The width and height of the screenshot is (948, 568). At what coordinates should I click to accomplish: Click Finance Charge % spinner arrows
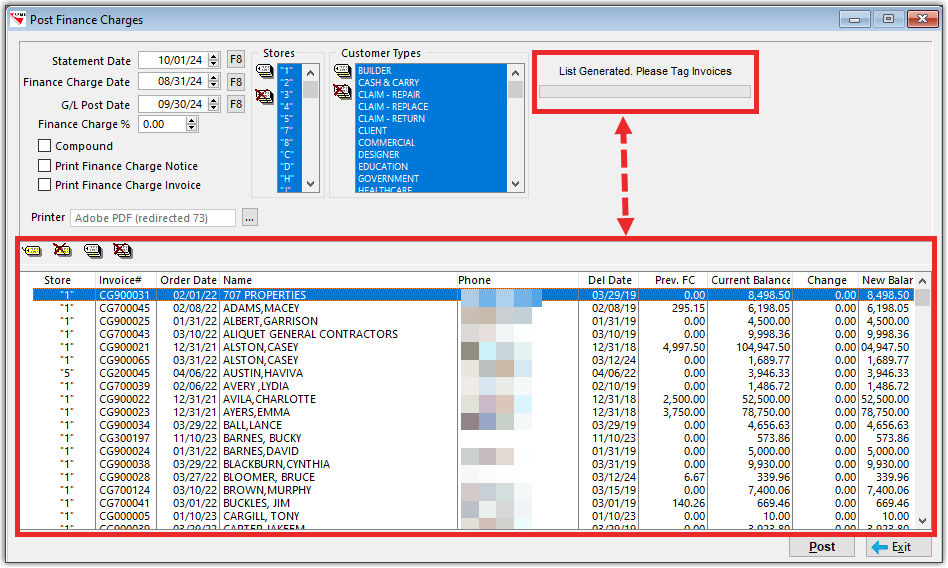(x=192, y=124)
